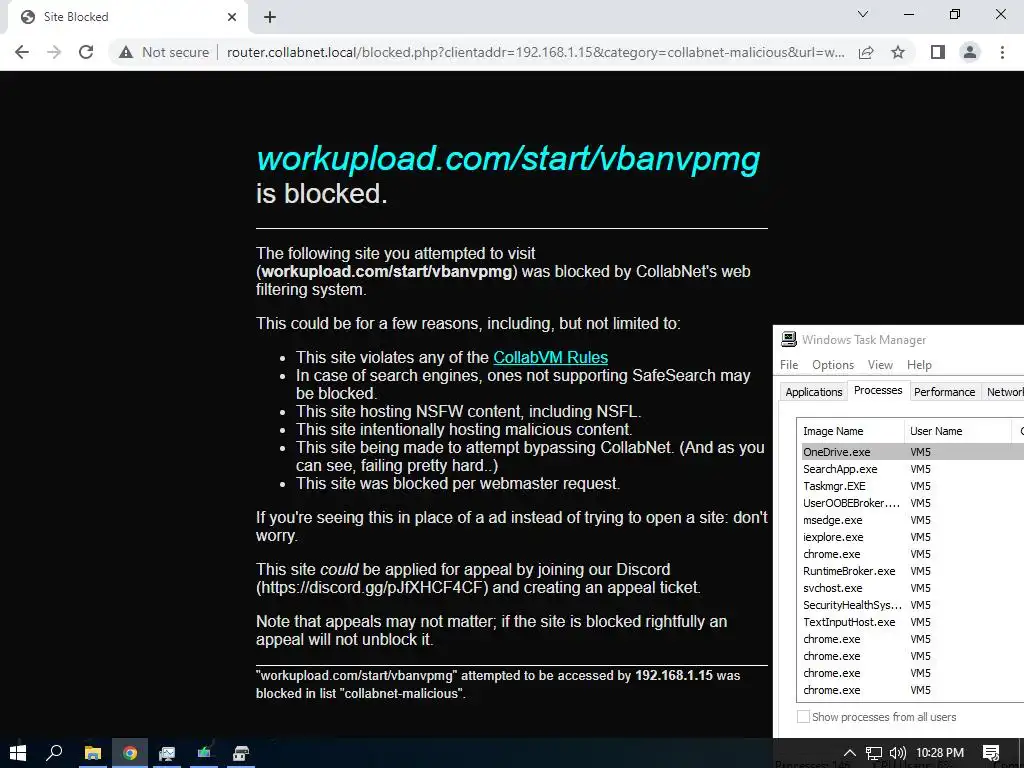Open File menu in Task Manager

(789, 364)
